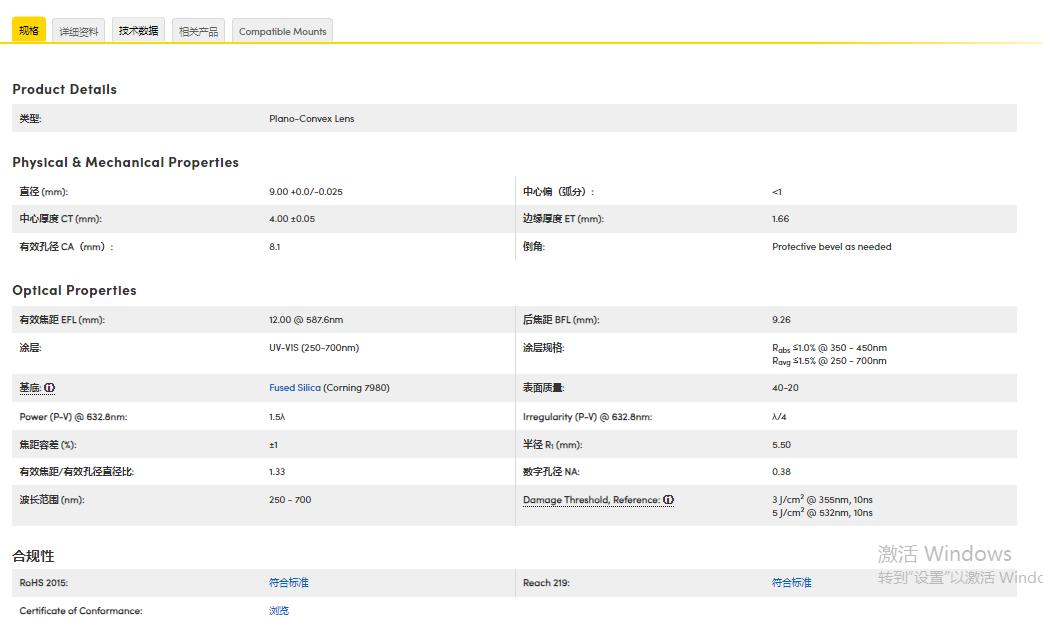Open the Fused Silica link

tap(295, 388)
